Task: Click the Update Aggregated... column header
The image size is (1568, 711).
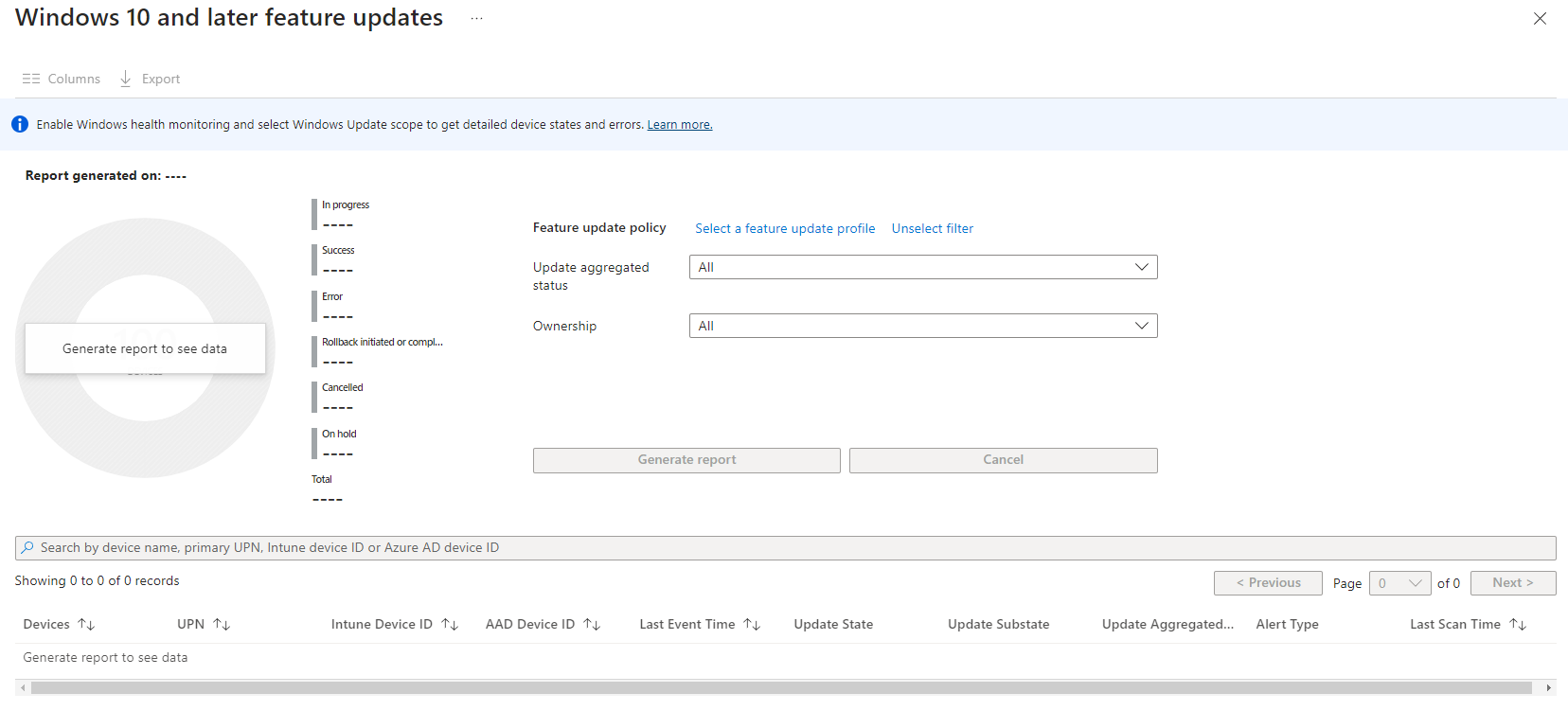Action: tap(1167, 624)
